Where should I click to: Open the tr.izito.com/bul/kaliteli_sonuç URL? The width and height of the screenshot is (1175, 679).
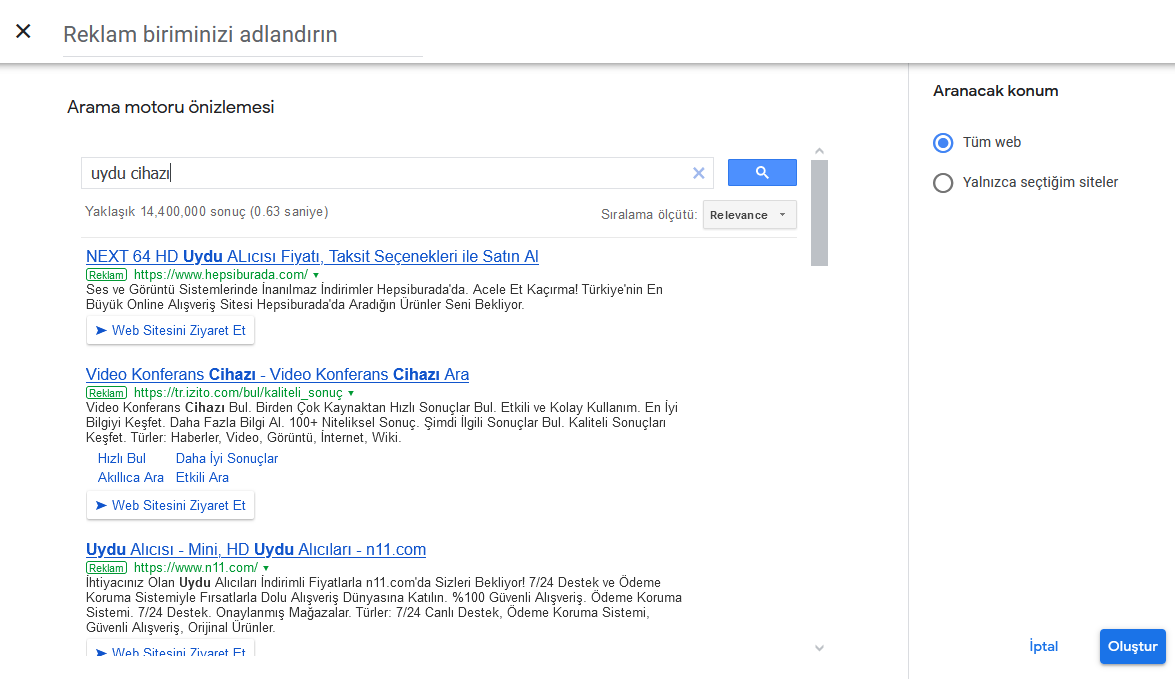point(238,393)
